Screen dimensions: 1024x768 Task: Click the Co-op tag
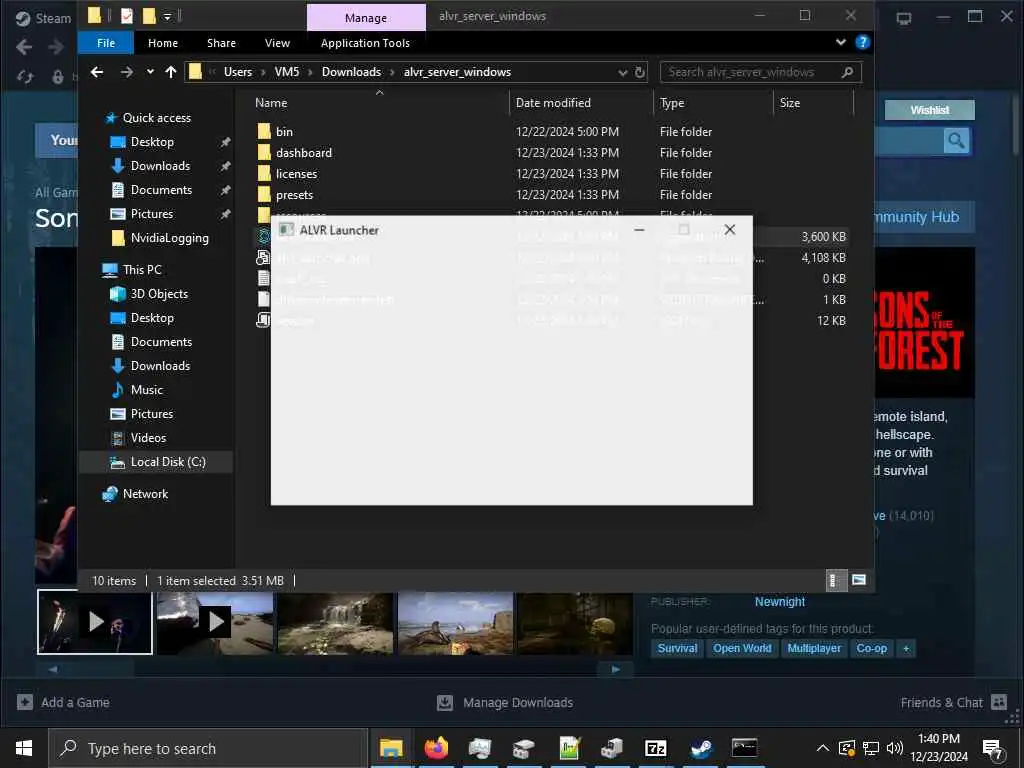[x=872, y=648]
